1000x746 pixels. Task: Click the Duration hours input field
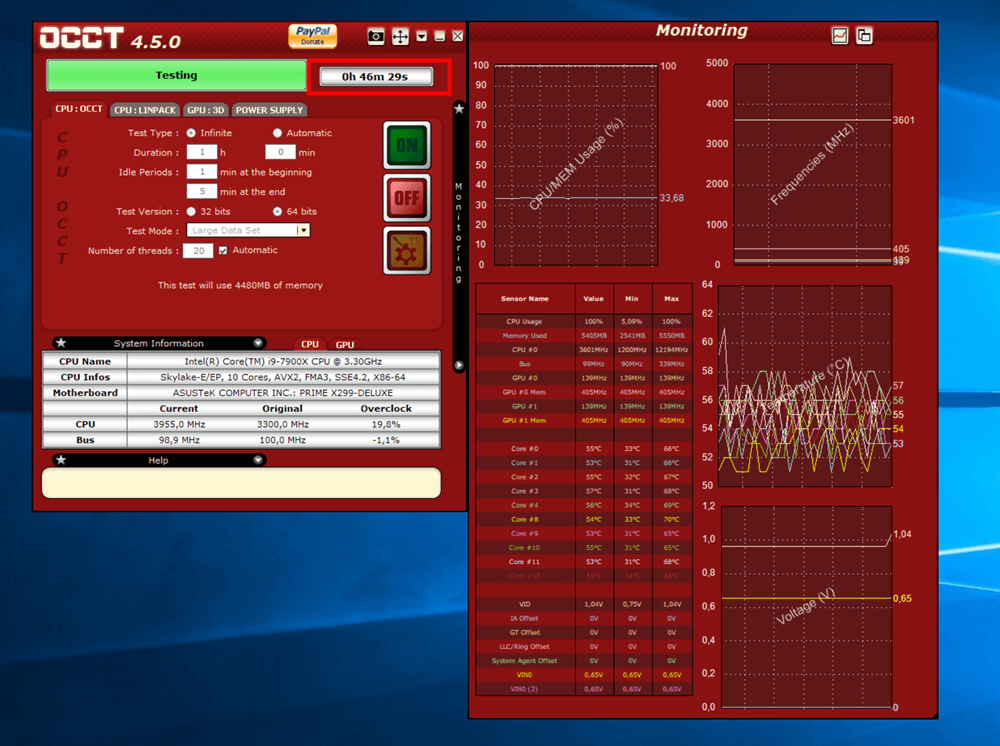[201, 153]
